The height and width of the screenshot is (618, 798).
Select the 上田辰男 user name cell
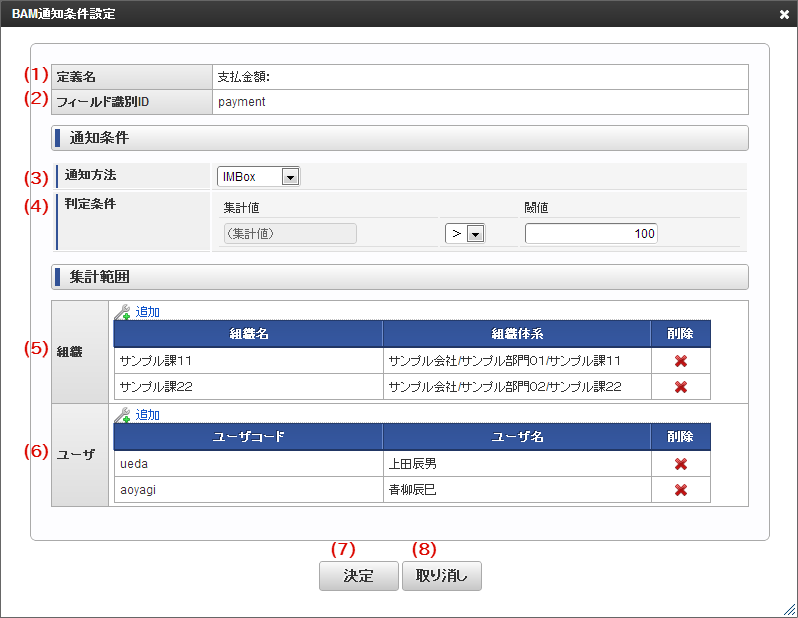[x=516, y=464]
